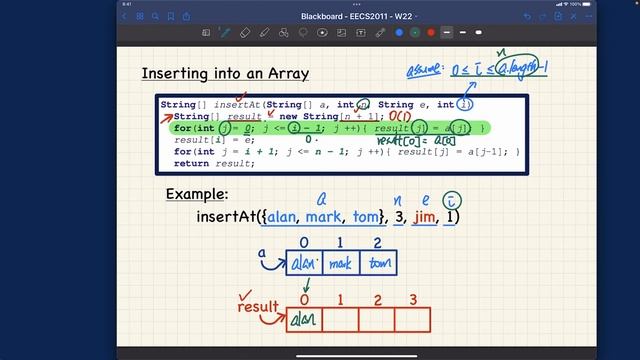Tap the multitasking three-dots control at top

click(357, 4)
